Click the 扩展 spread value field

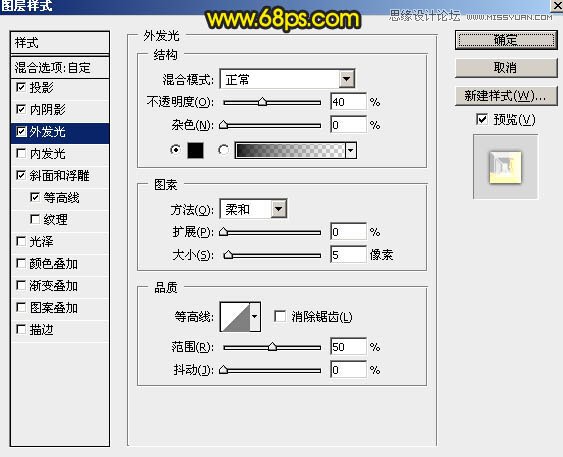pyautogui.click(x=348, y=232)
